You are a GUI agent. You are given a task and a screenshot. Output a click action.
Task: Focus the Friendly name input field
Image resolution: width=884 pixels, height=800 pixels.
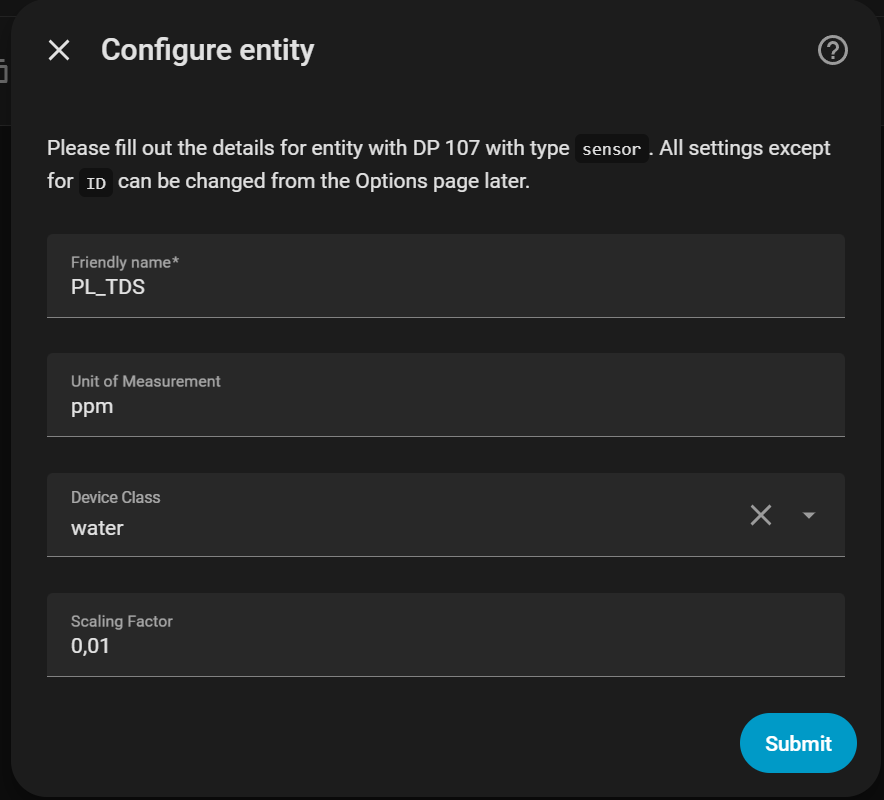click(445, 276)
